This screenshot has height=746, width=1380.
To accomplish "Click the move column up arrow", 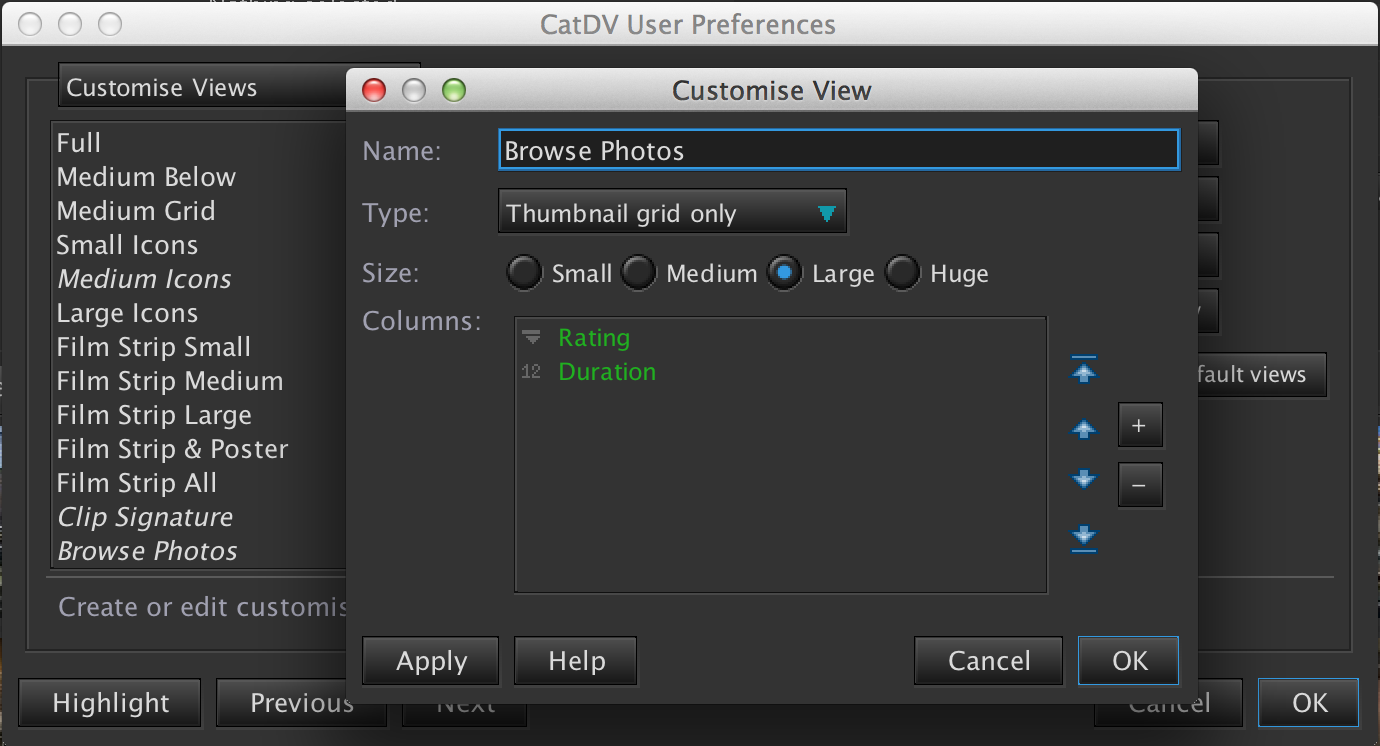I will 1084,429.
